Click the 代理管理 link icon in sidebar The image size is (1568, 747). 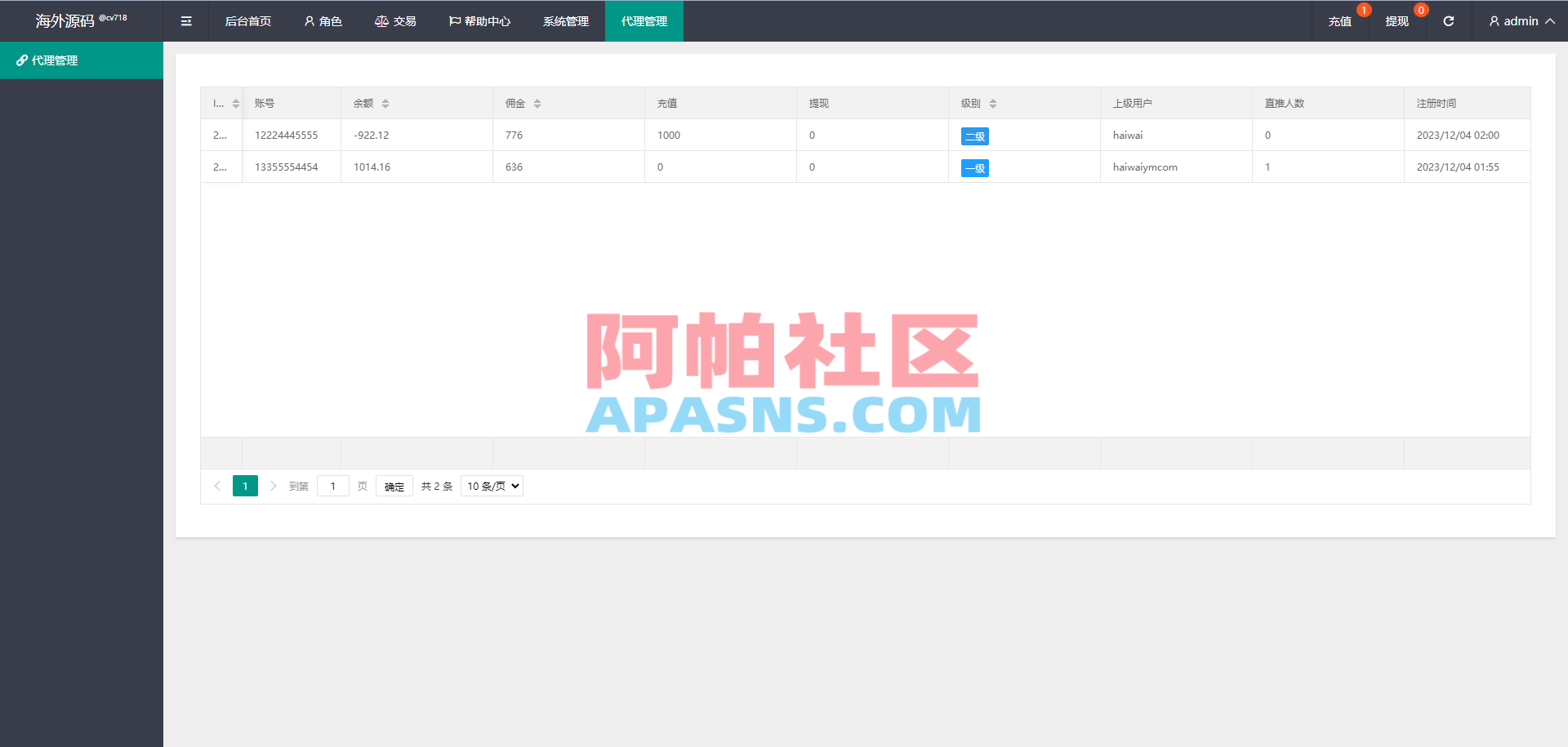21,60
